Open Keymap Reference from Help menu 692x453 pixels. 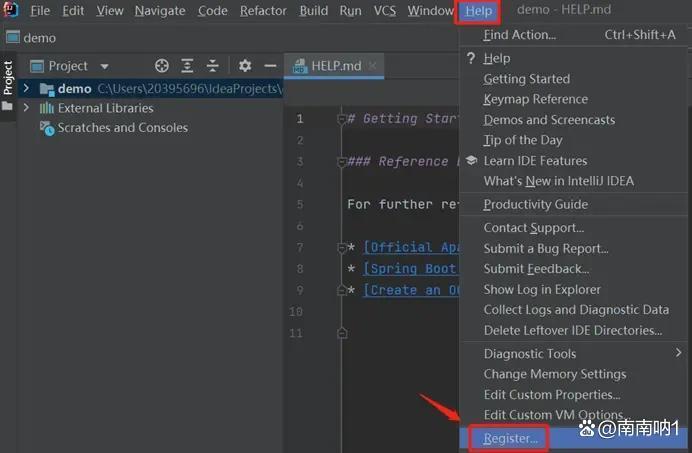[574, 99]
